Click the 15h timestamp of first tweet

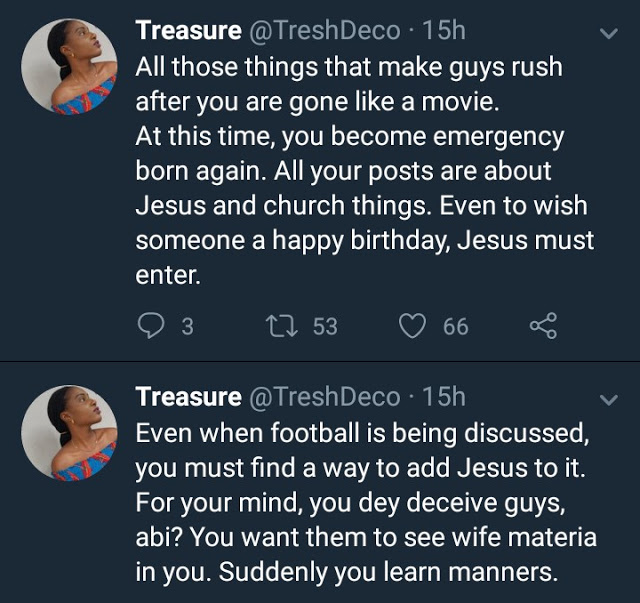click(x=444, y=31)
